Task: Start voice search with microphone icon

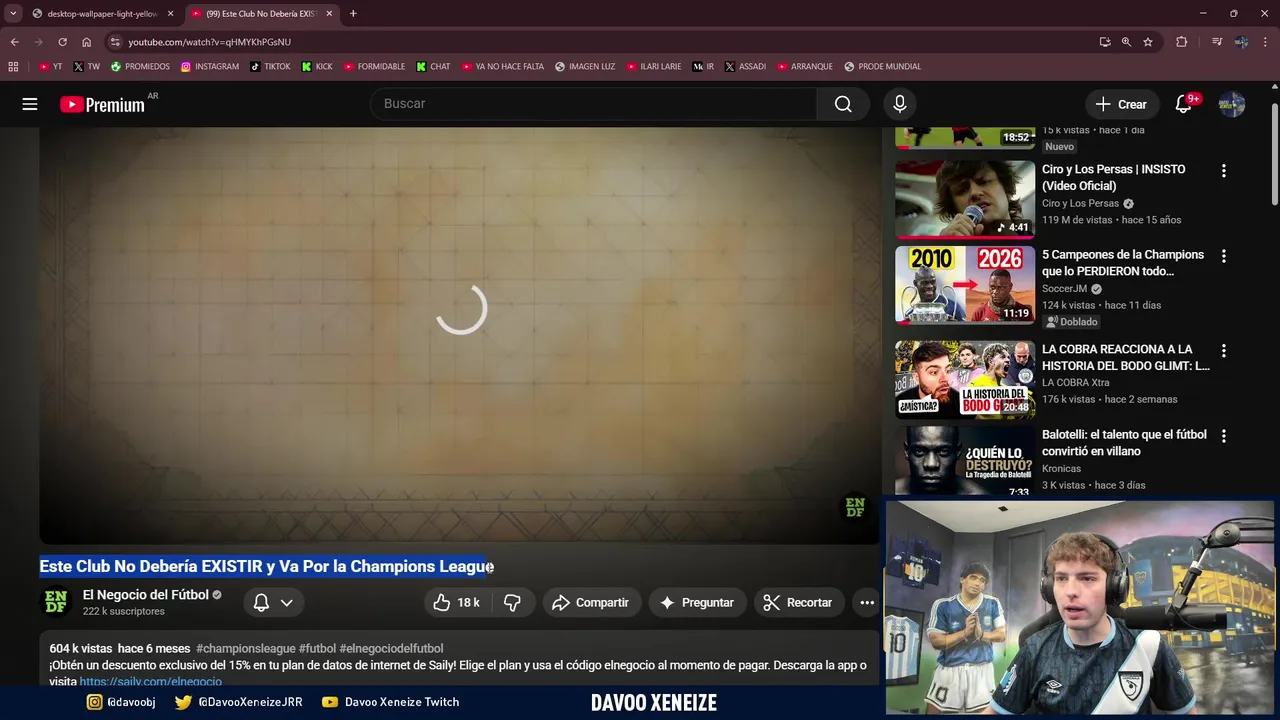Action: (899, 104)
